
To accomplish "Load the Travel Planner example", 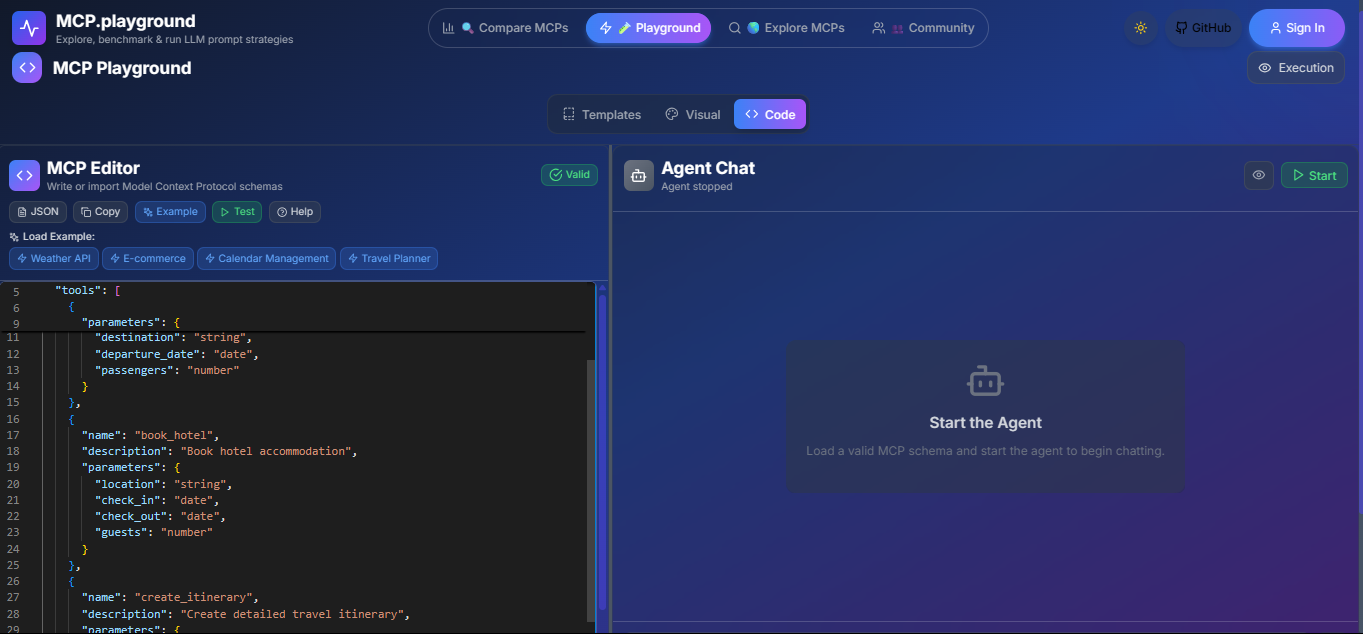I will coord(389,258).
